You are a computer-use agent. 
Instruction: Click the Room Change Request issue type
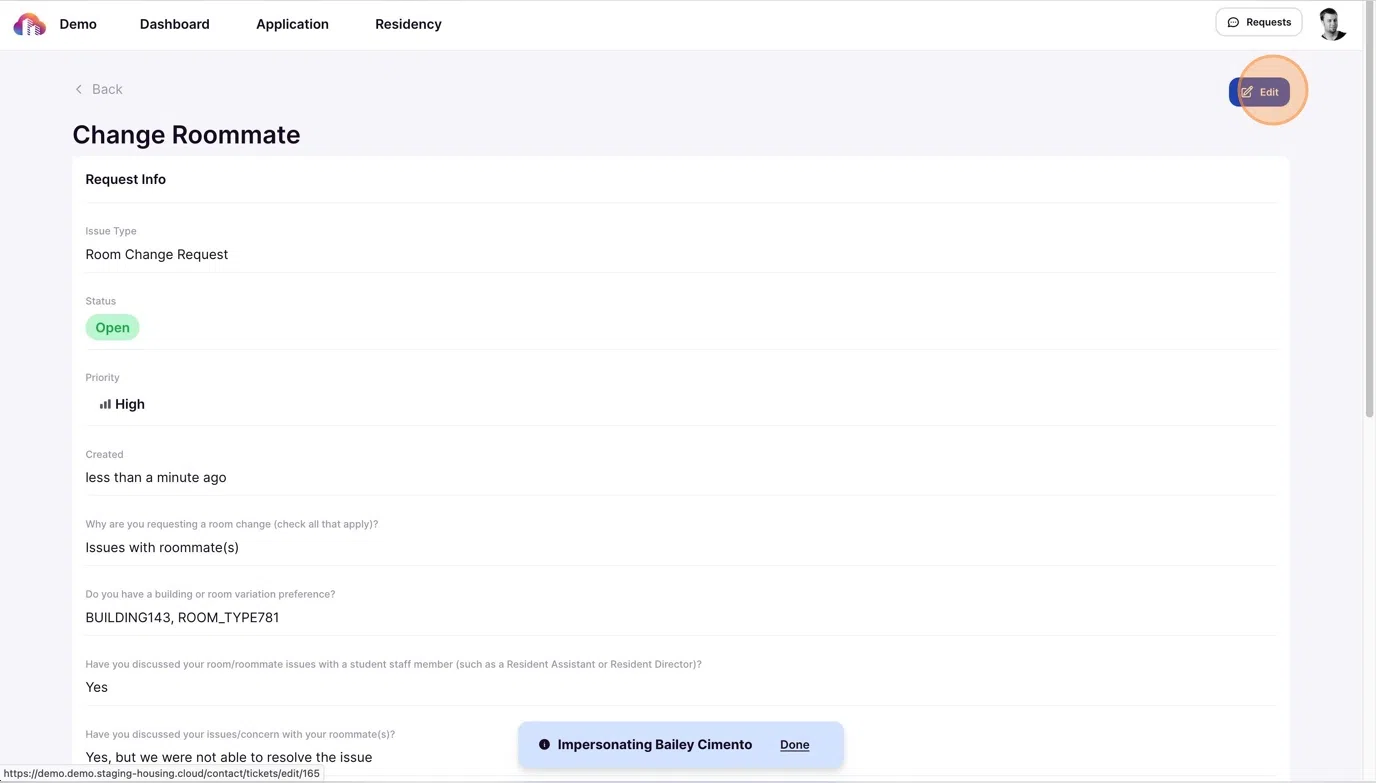pyautogui.click(x=157, y=255)
